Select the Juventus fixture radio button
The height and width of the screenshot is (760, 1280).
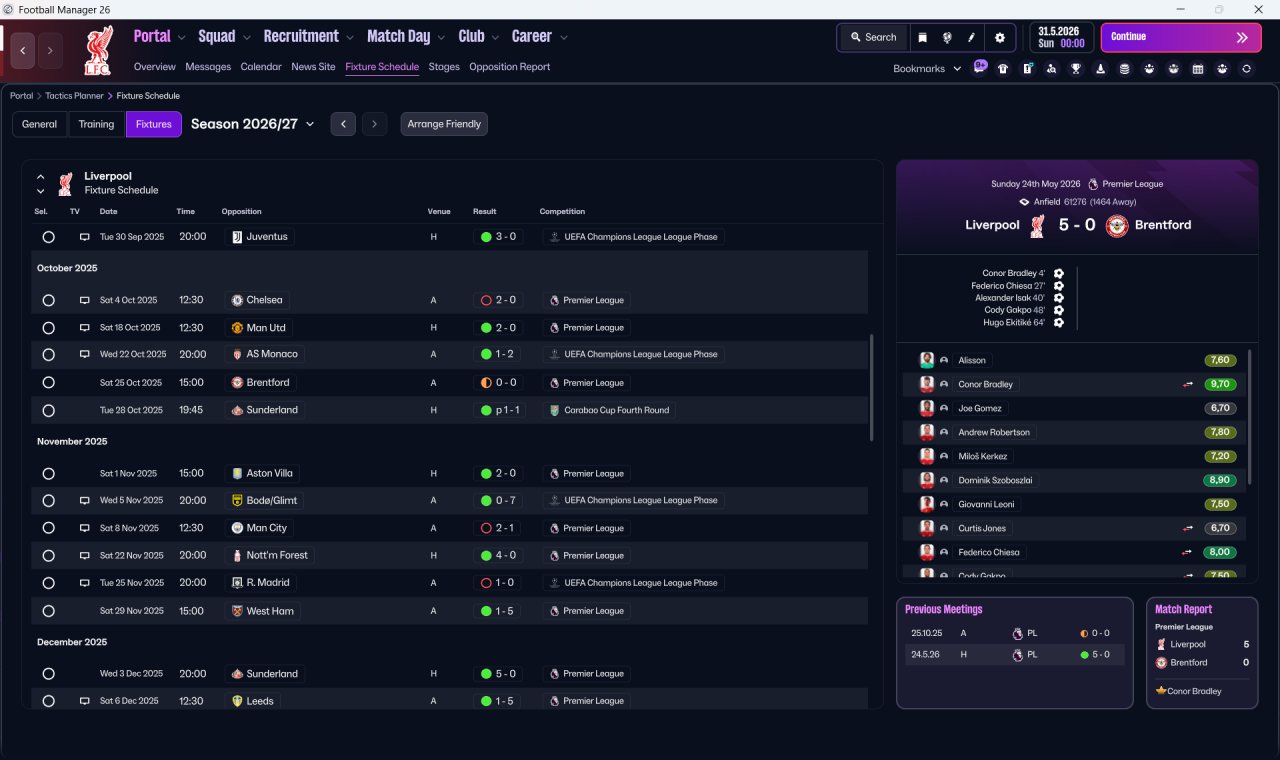point(48,237)
